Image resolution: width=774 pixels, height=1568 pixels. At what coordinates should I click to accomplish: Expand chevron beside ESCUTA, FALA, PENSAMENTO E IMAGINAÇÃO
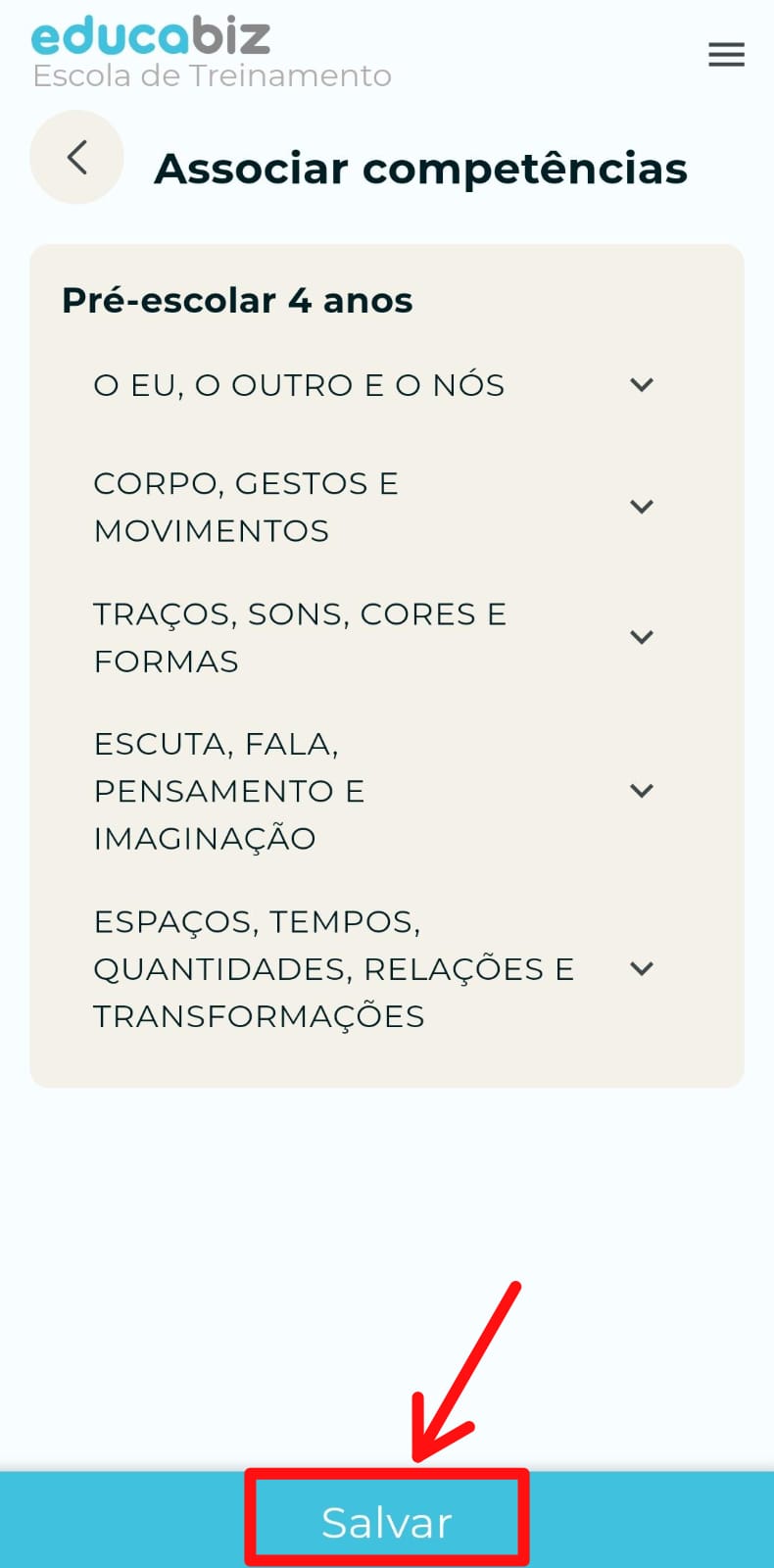[642, 791]
